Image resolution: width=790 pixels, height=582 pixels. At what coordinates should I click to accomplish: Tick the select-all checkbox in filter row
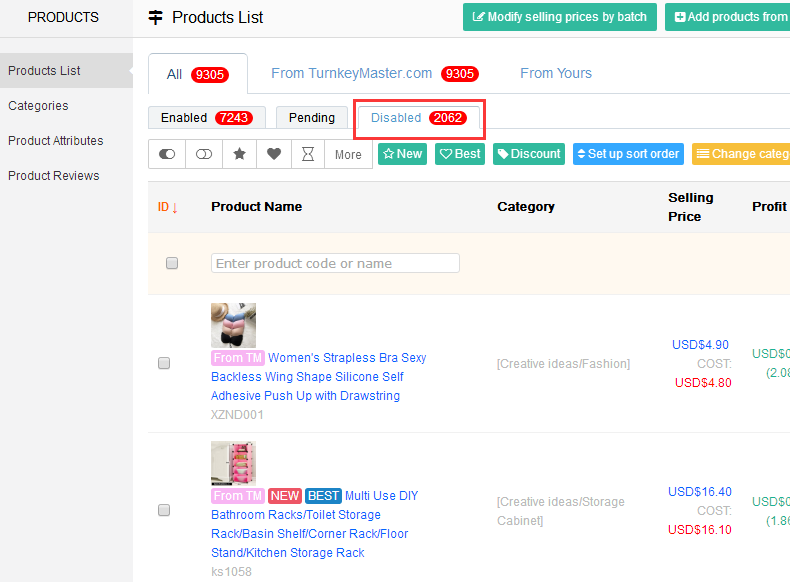[172, 263]
